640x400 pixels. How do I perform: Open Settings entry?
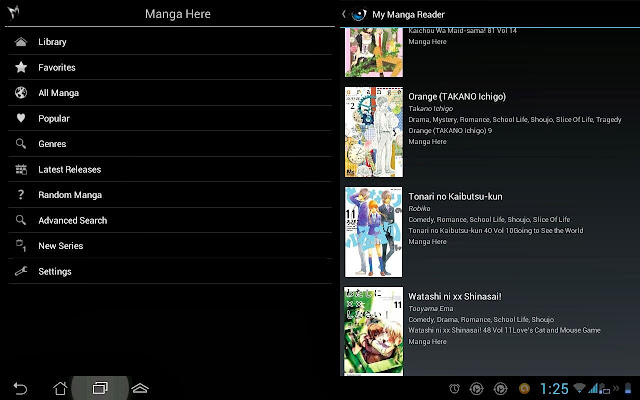tap(170, 271)
